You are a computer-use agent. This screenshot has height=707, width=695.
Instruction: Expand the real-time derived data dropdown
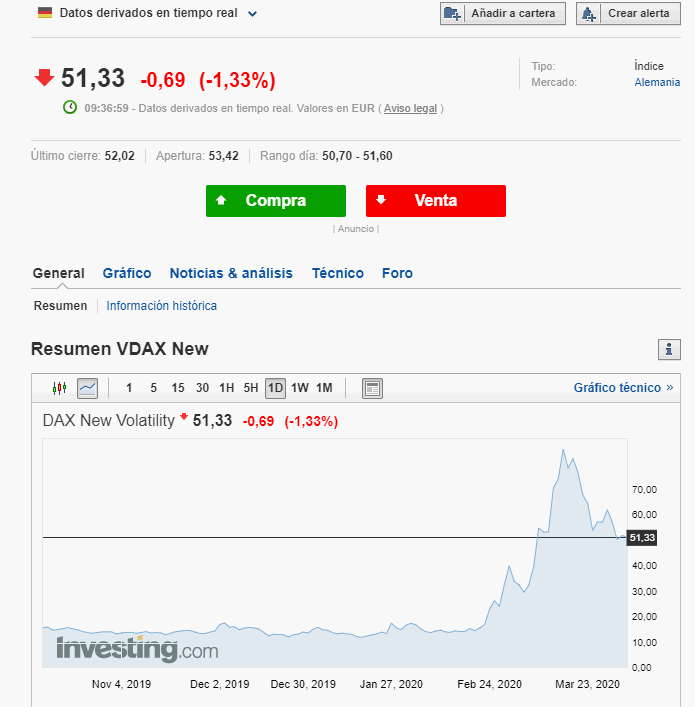click(252, 14)
